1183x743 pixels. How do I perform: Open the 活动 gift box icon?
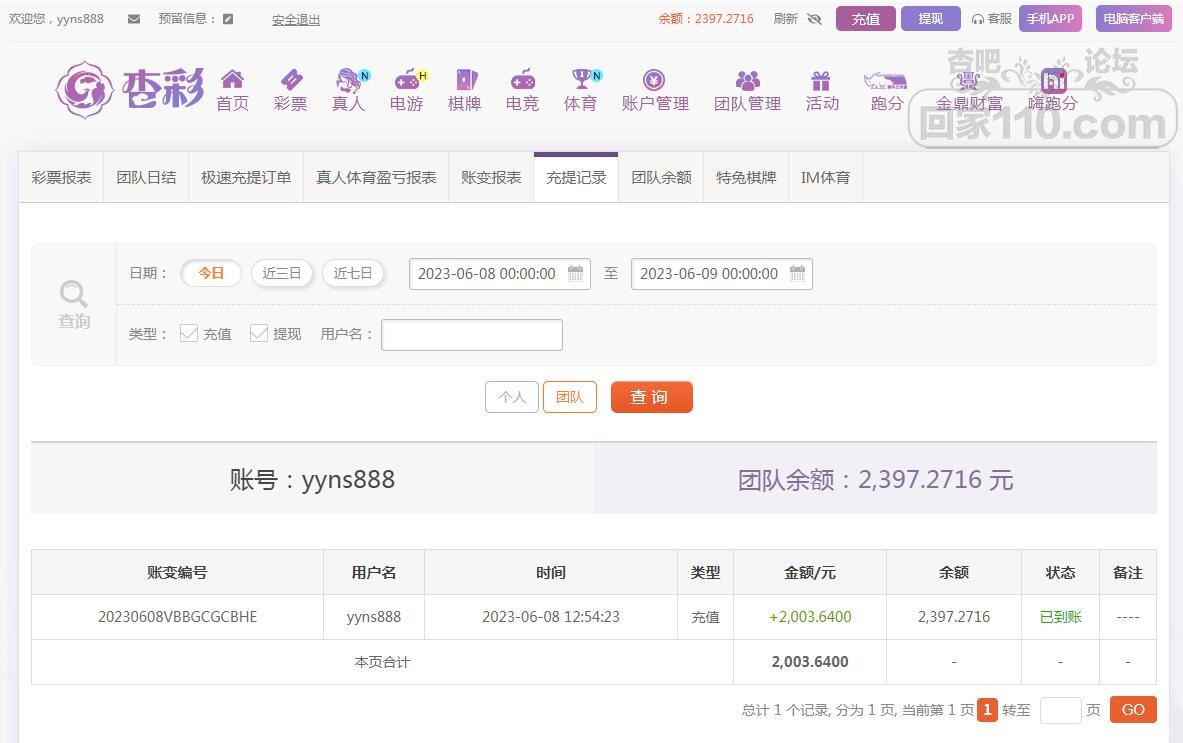(x=821, y=81)
